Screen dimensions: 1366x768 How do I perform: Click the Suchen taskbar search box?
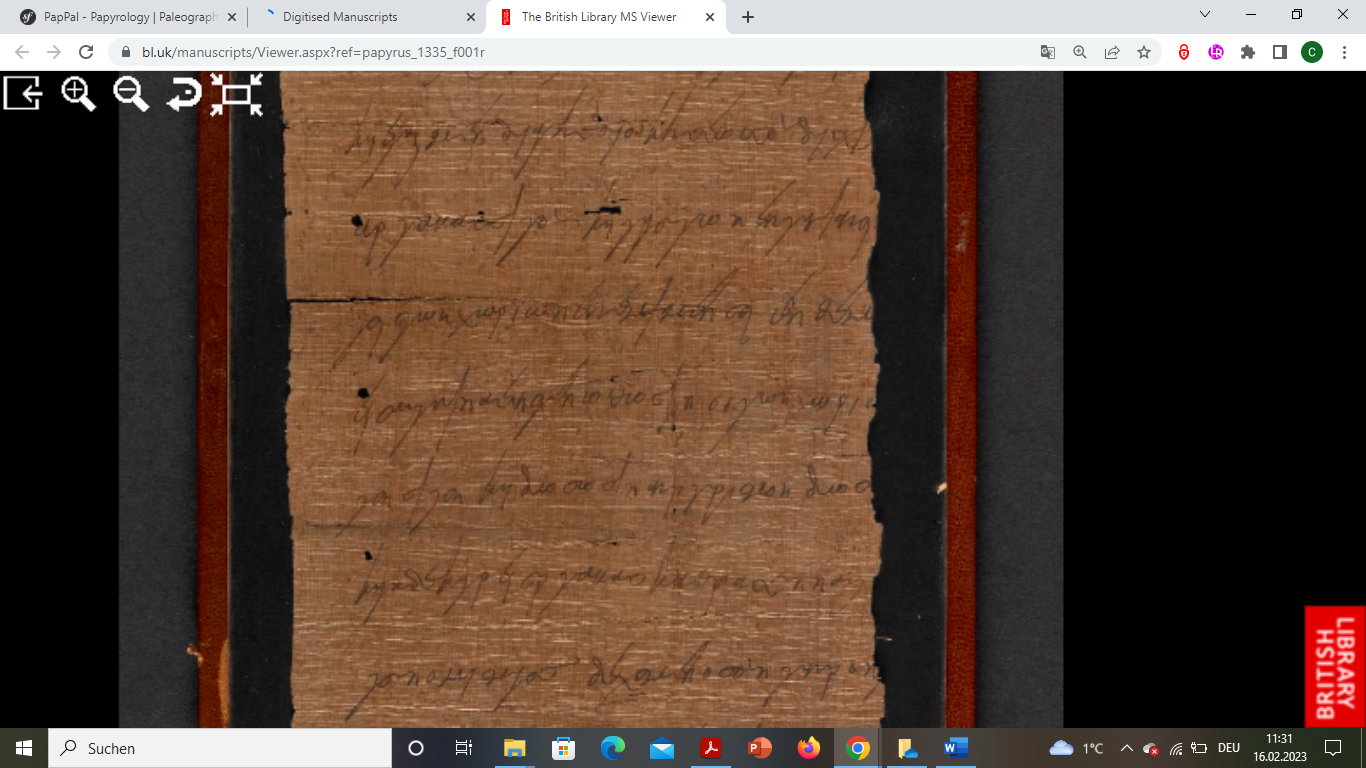pos(220,748)
